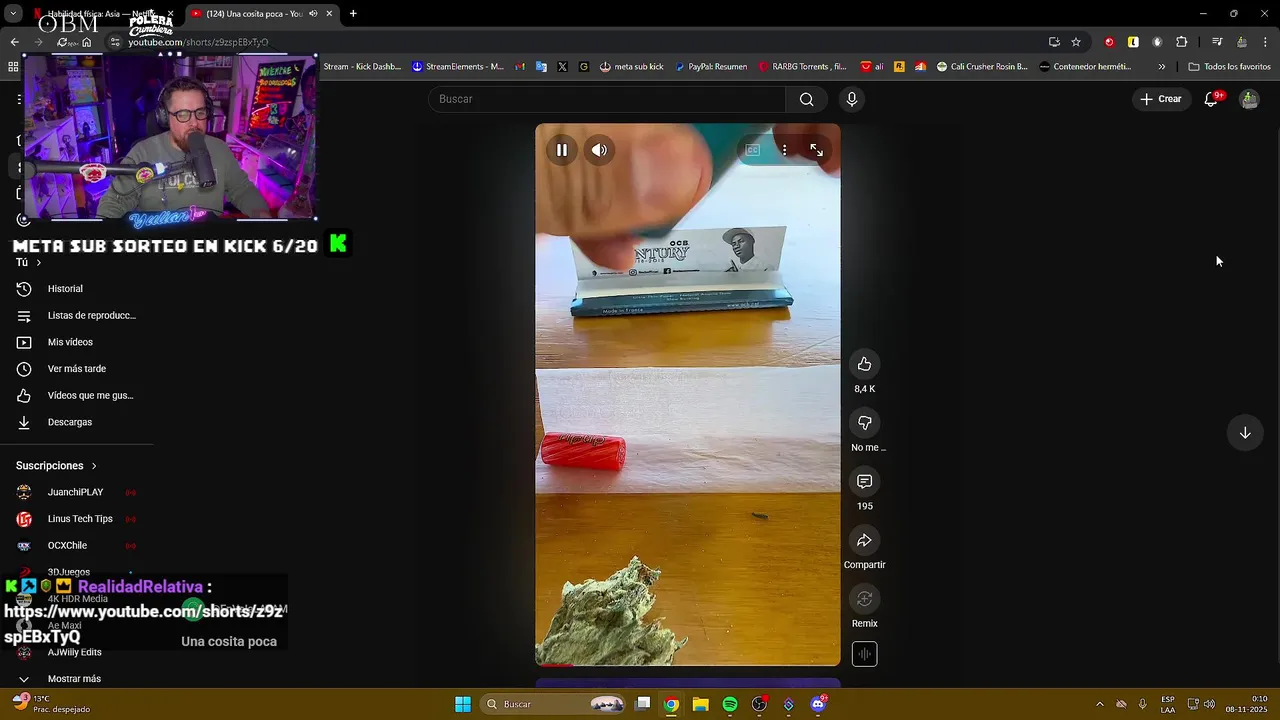Open Descargas in sidebar
Viewport: 1280px width, 720px height.
(x=70, y=422)
